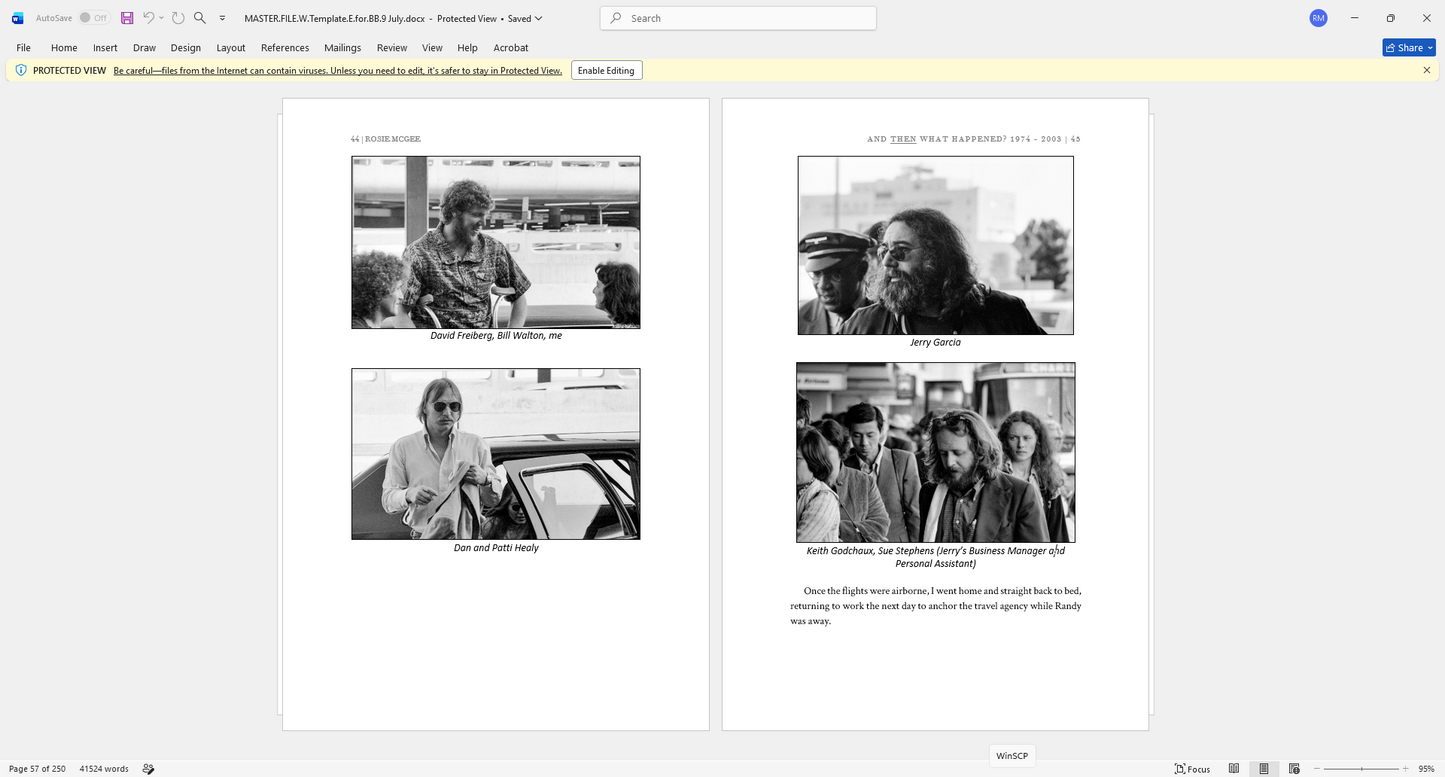1445x777 pixels.
Task: Select the Dan and Patti Healy photo
Action: click(496, 454)
